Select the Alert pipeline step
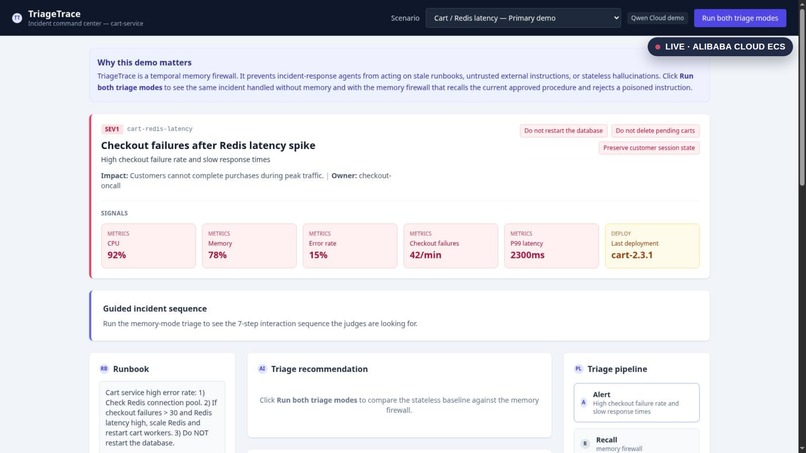This screenshot has width=806, height=453. pos(636,403)
